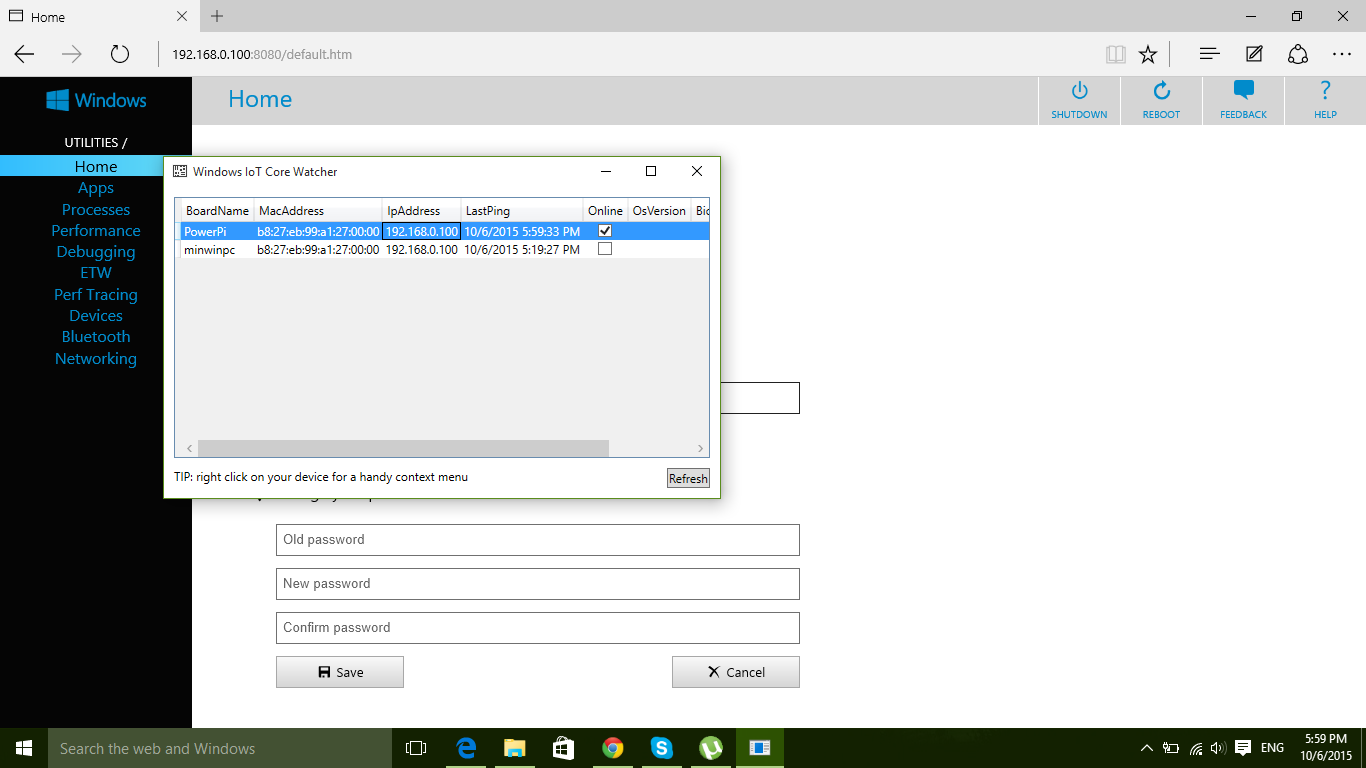Open the Windows Start menu
The width and height of the screenshot is (1366, 768).
(x=24, y=748)
